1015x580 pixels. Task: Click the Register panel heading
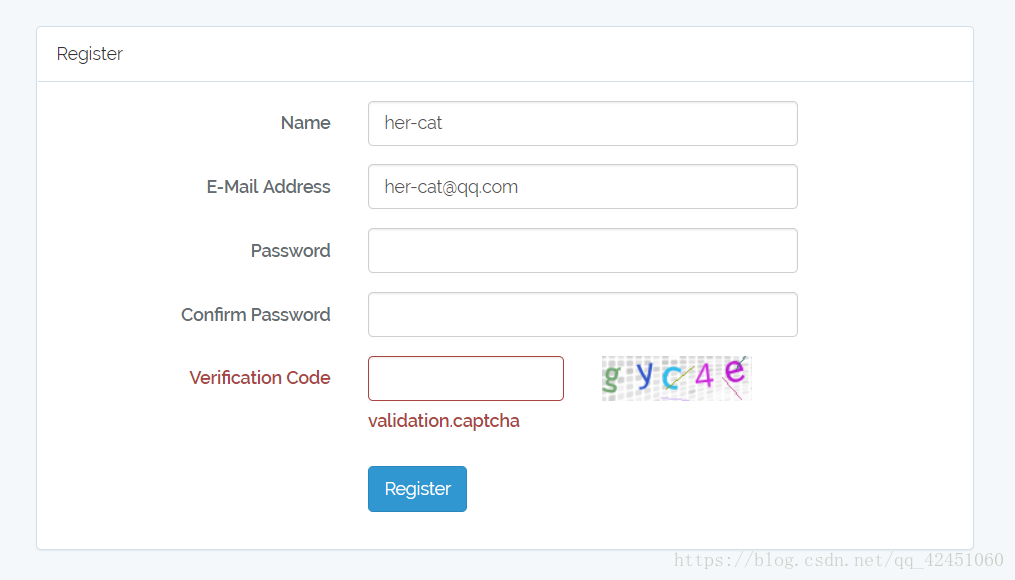(89, 54)
